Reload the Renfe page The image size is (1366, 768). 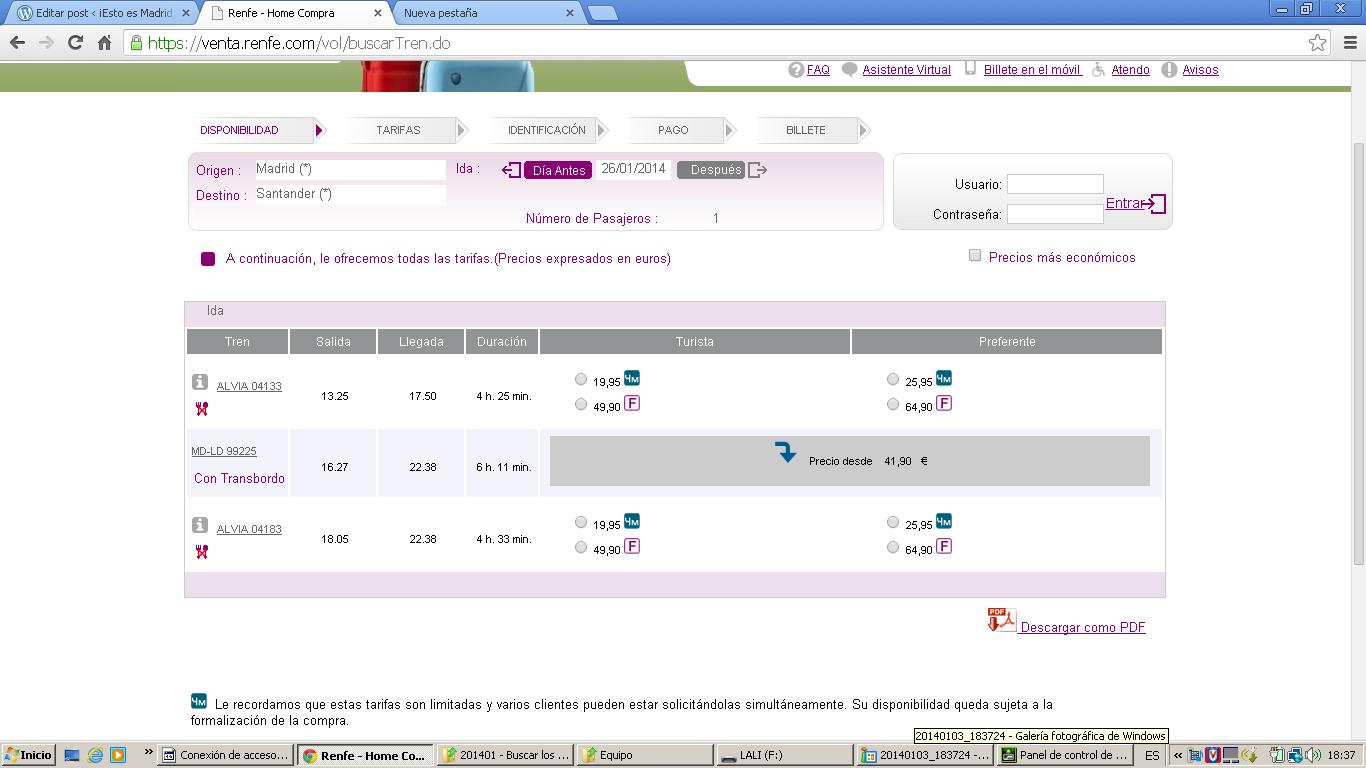(x=75, y=43)
